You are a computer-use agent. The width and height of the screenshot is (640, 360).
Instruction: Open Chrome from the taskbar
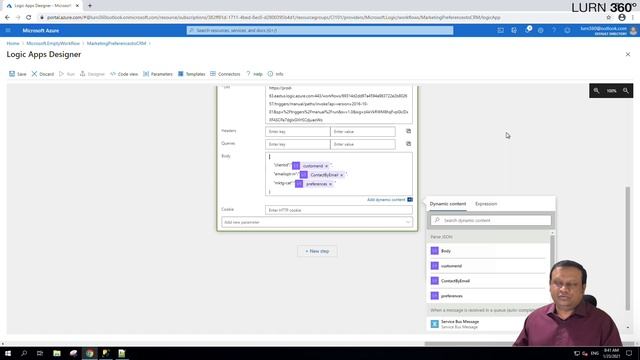pyautogui.click(x=89, y=353)
